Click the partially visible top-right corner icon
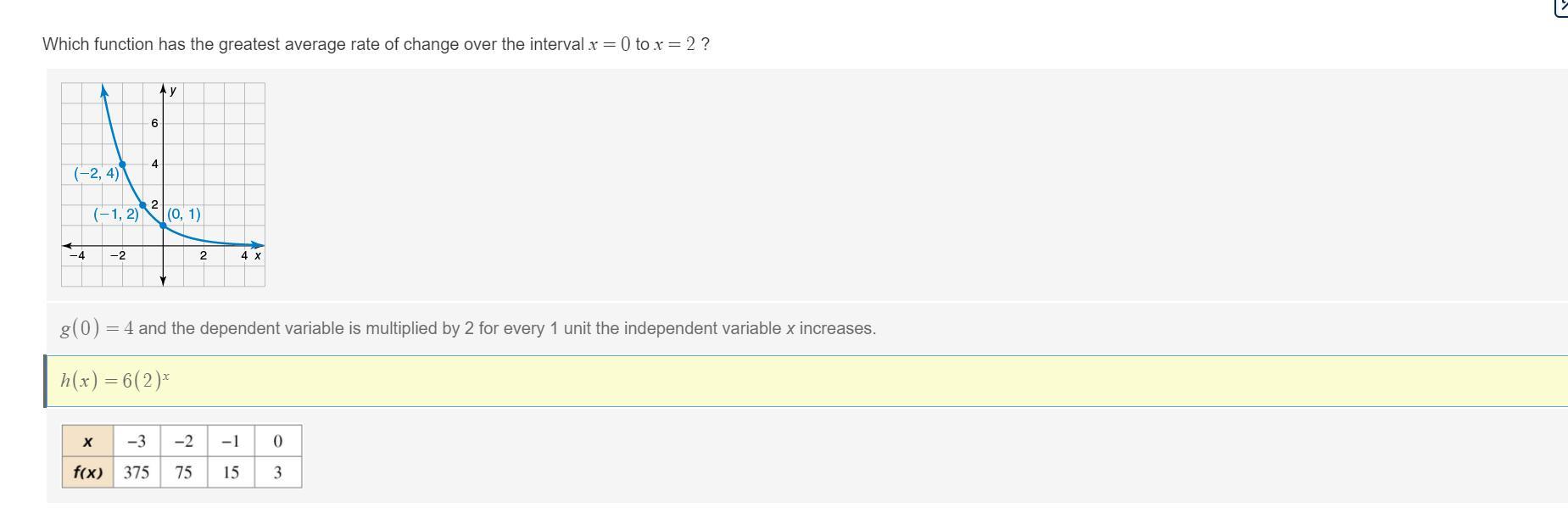Screen dimensions: 1568x519 pos(1561,7)
